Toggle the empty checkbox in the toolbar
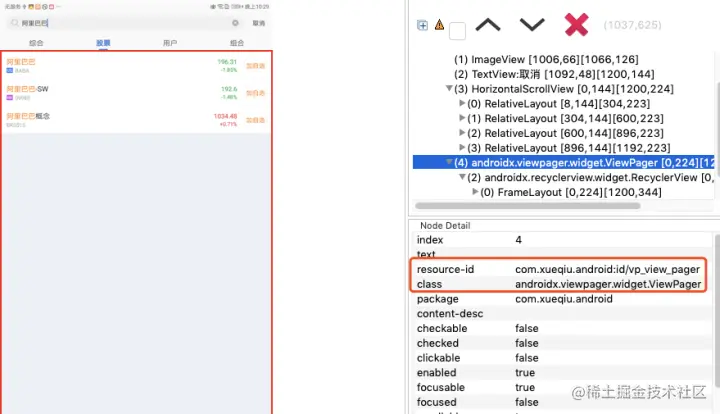The height and width of the screenshot is (414, 720). [457, 31]
